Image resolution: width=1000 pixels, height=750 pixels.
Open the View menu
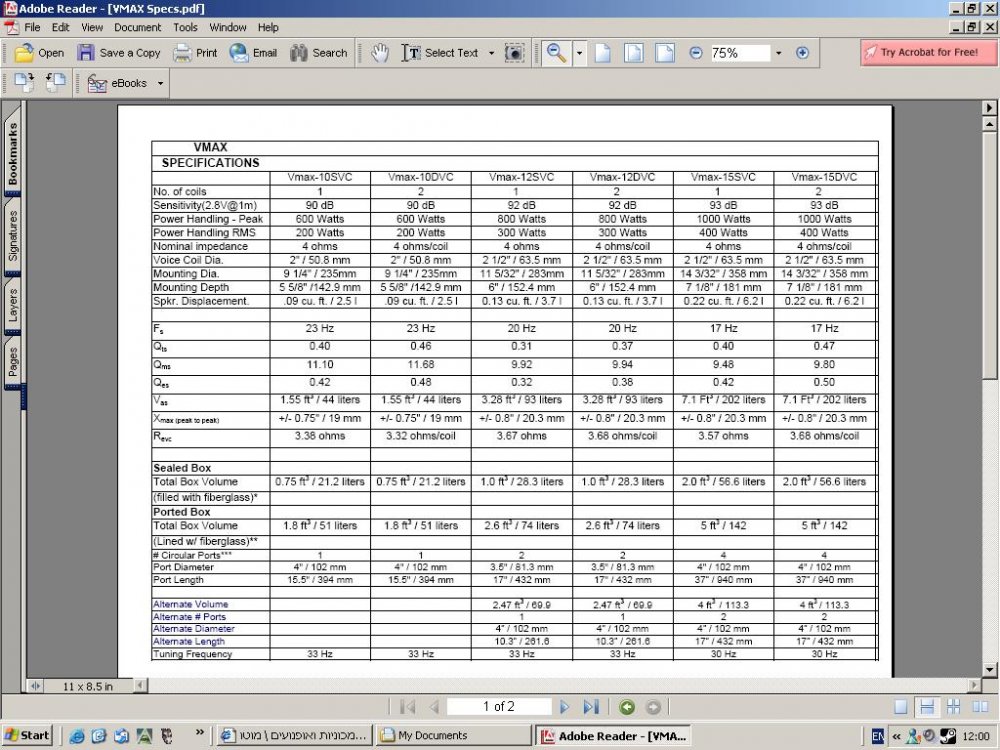click(92, 27)
